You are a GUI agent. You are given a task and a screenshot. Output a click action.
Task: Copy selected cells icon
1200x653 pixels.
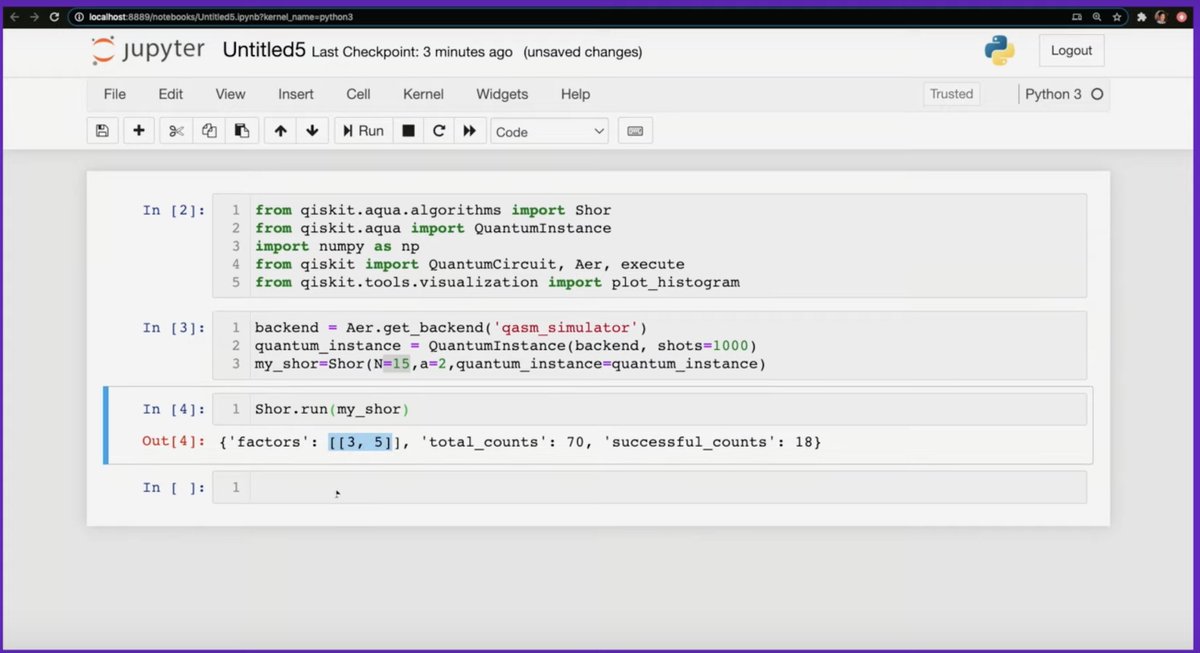pos(209,131)
